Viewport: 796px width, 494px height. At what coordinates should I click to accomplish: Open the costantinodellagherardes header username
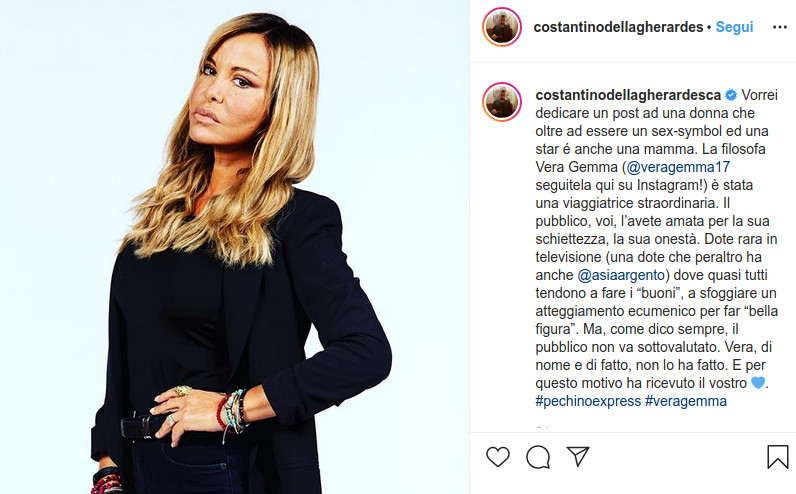(618, 27)
